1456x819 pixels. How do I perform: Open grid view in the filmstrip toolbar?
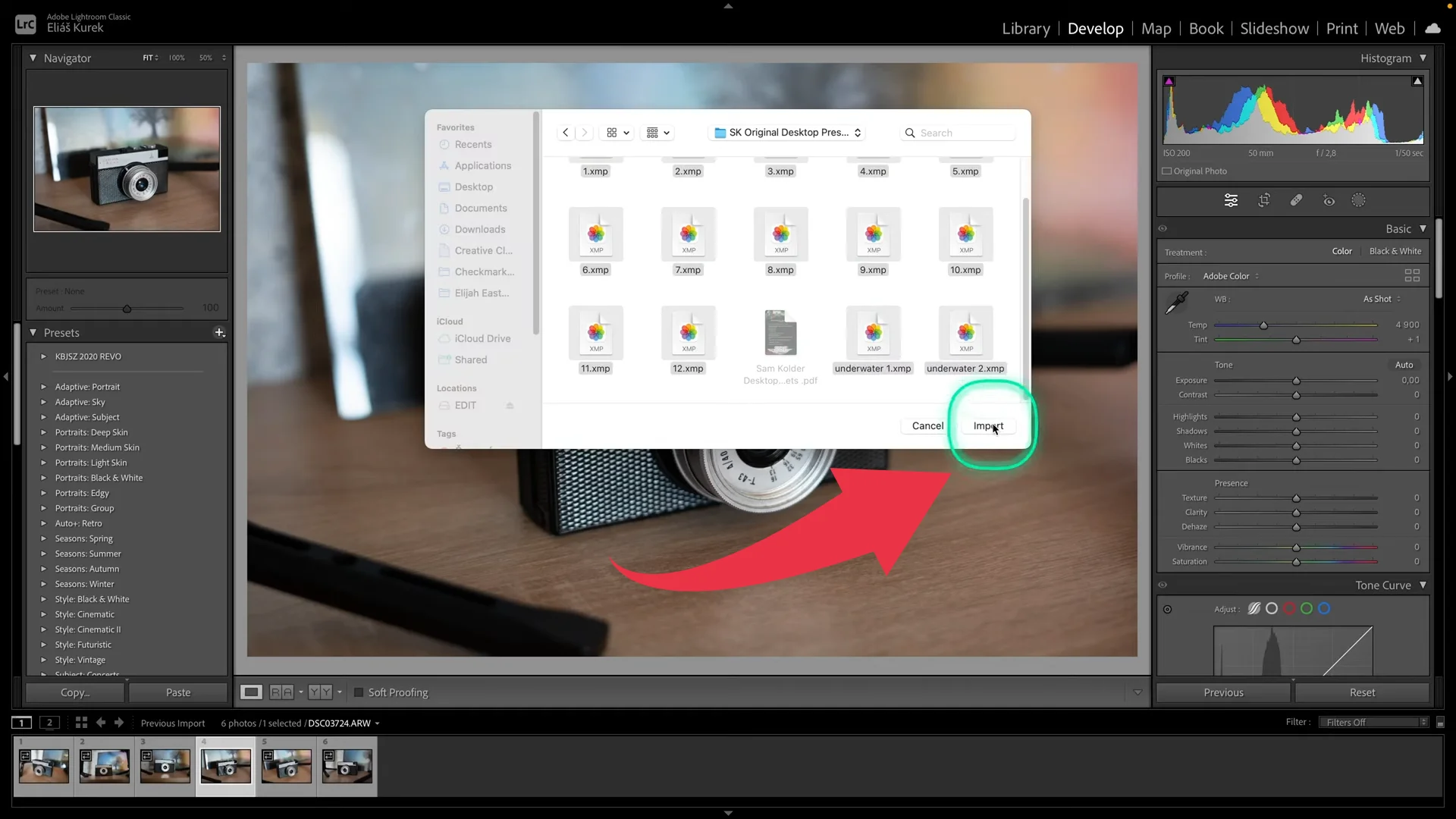(80, 723)
